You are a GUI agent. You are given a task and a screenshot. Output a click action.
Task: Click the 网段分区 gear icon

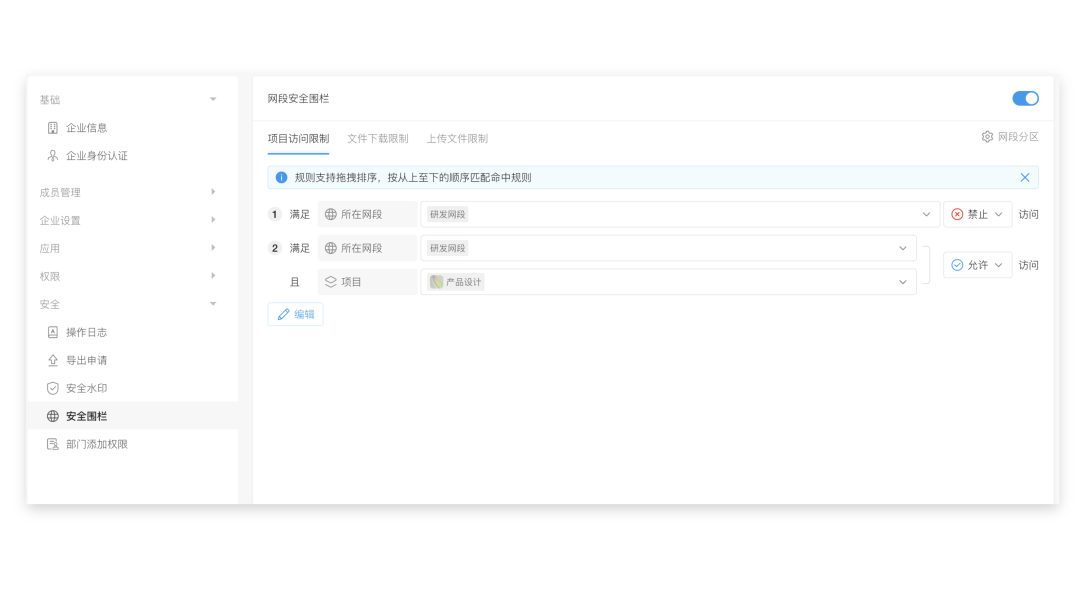987,137
